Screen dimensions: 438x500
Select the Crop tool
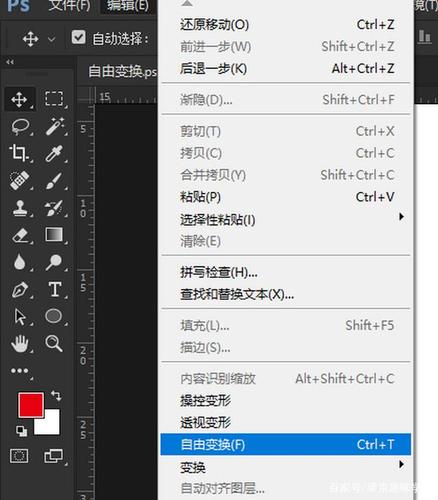pyautogui.click(x=19, y=153)
